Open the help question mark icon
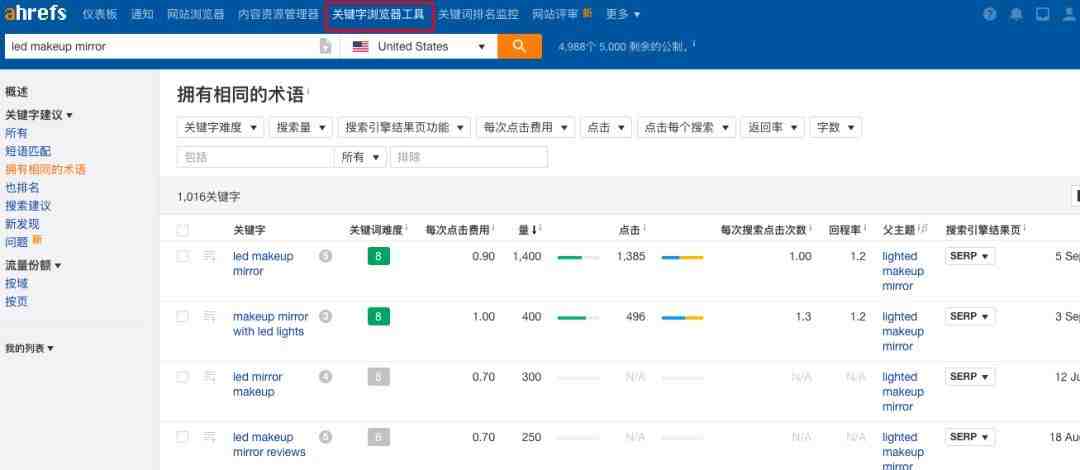 (990, 14)
